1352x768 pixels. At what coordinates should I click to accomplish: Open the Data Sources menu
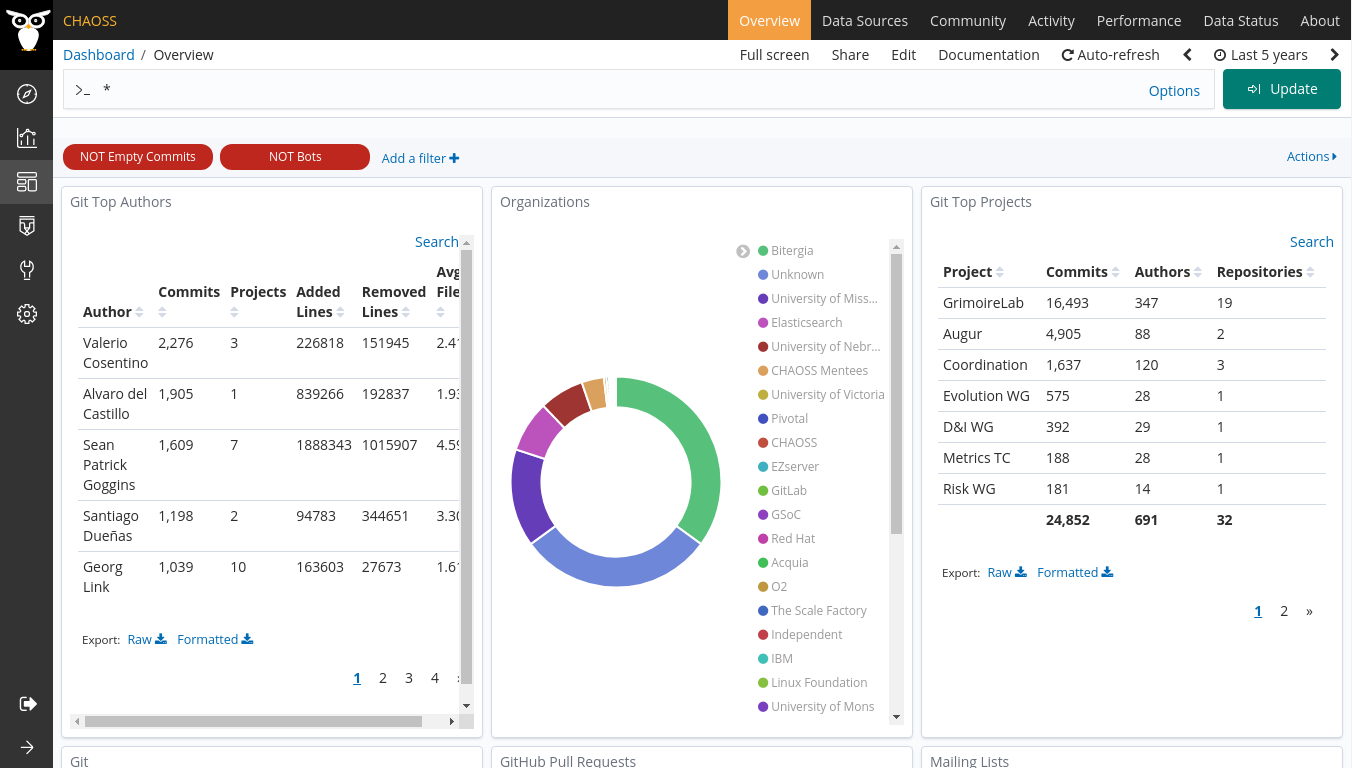click(865, 20)
